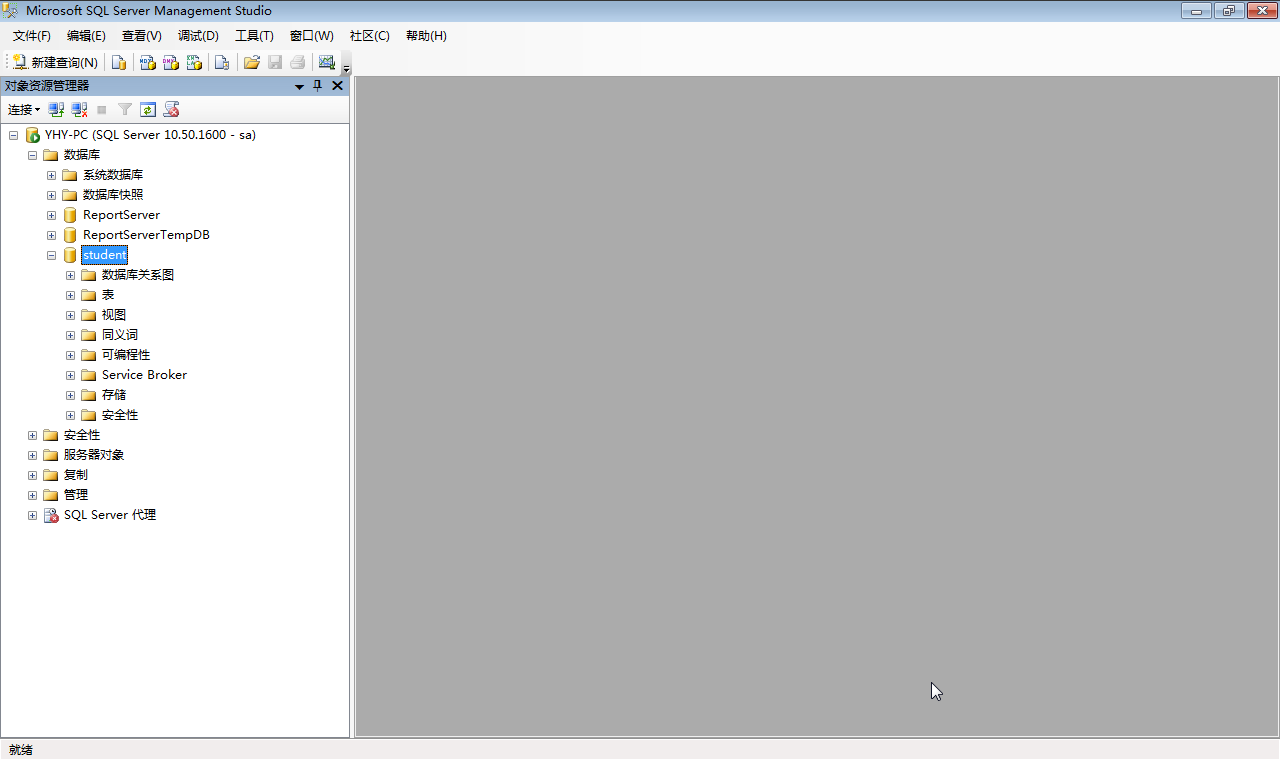Expand the 数据库关系图 folder
The width and height of the screenshot is (1280, 760).
(x=70, y=275)
